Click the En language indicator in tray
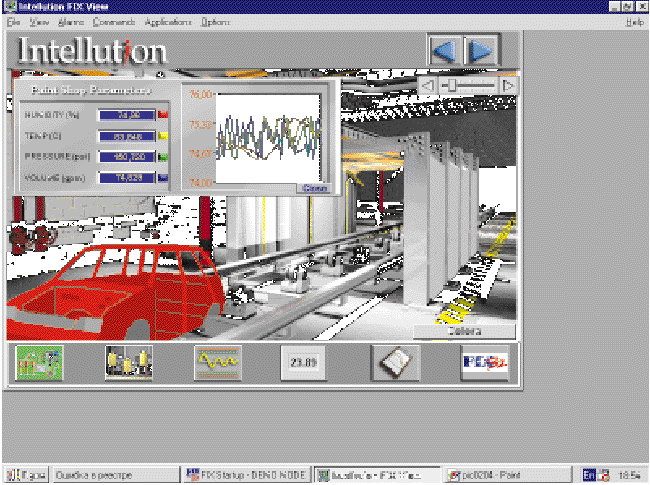This screenshot has width=650, height=485. tap(589, 475)
